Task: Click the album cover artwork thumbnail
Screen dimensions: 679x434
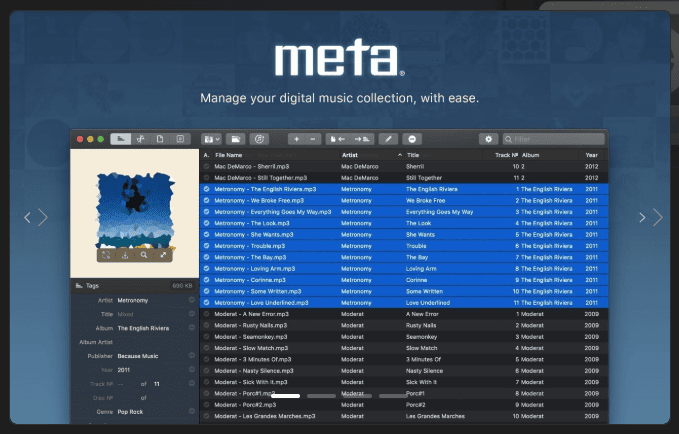Action: pyautogui.click(x=135, y=211)
